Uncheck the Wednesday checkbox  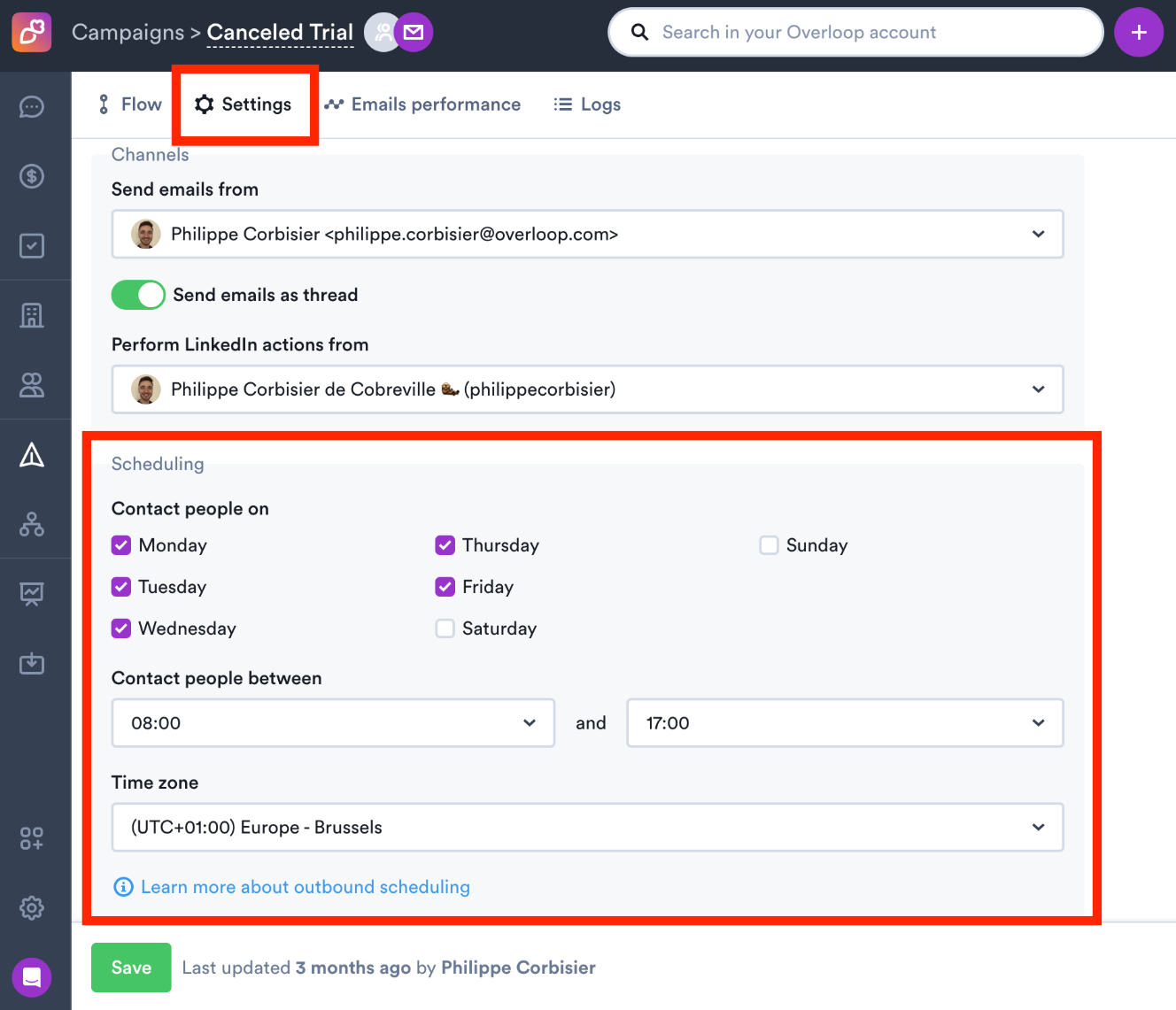coord(121,628)
